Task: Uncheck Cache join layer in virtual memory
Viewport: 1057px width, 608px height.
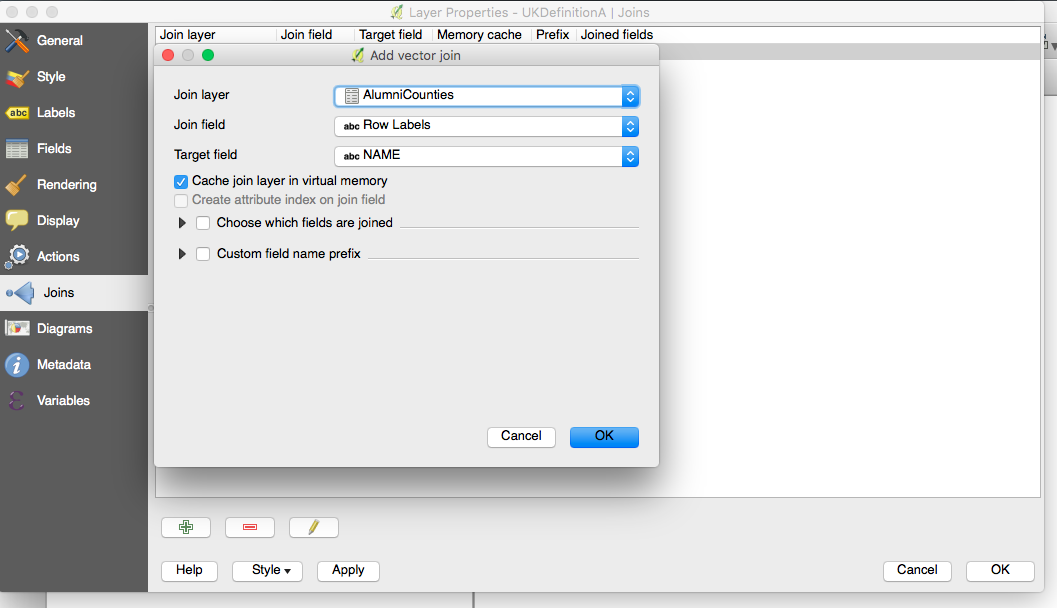Action: (181, 182)
